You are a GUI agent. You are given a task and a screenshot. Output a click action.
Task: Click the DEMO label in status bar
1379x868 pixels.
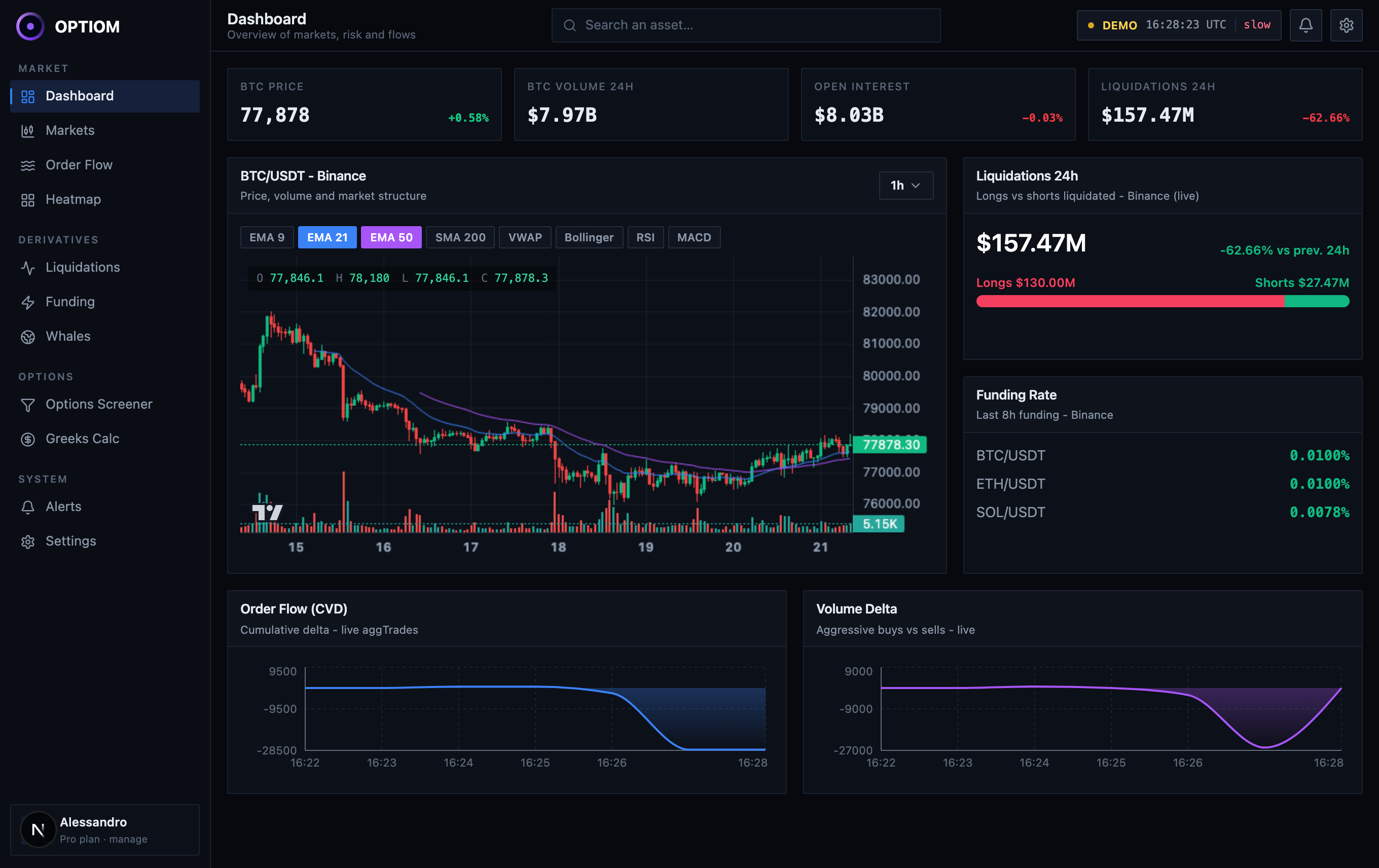(1119, 25)
